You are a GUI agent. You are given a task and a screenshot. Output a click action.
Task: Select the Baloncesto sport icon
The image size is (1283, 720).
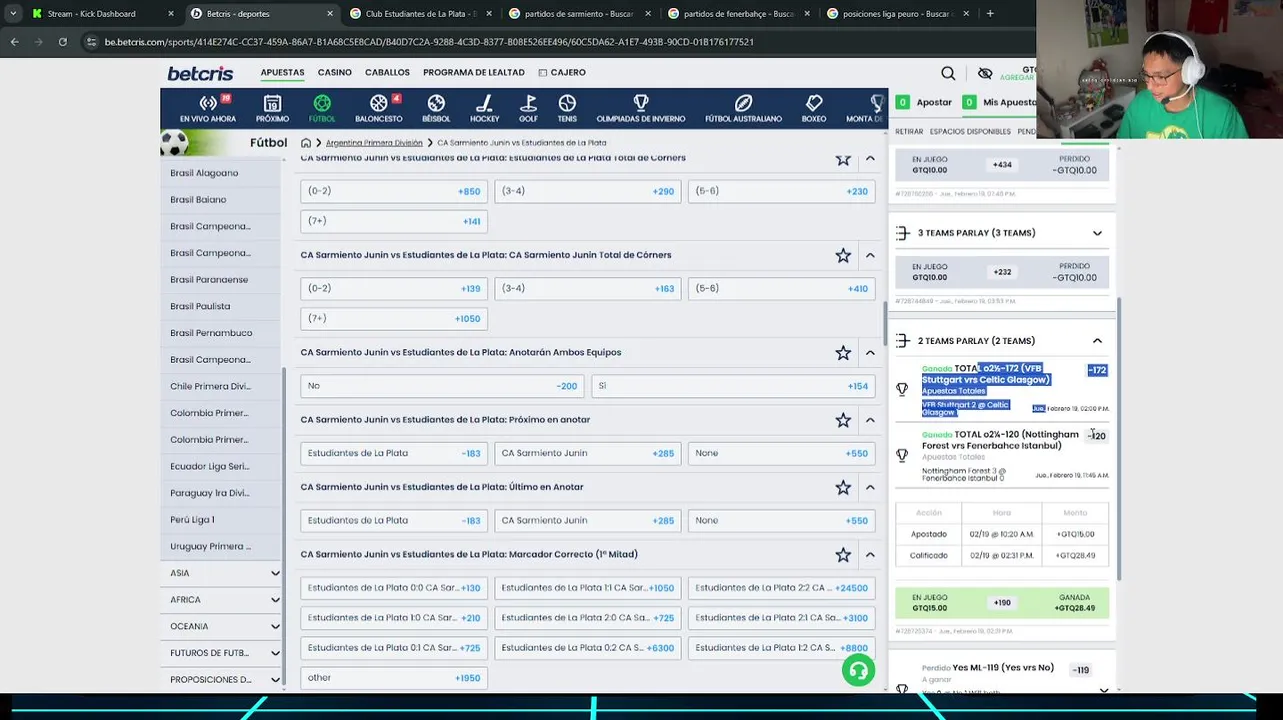click(379, 109)
